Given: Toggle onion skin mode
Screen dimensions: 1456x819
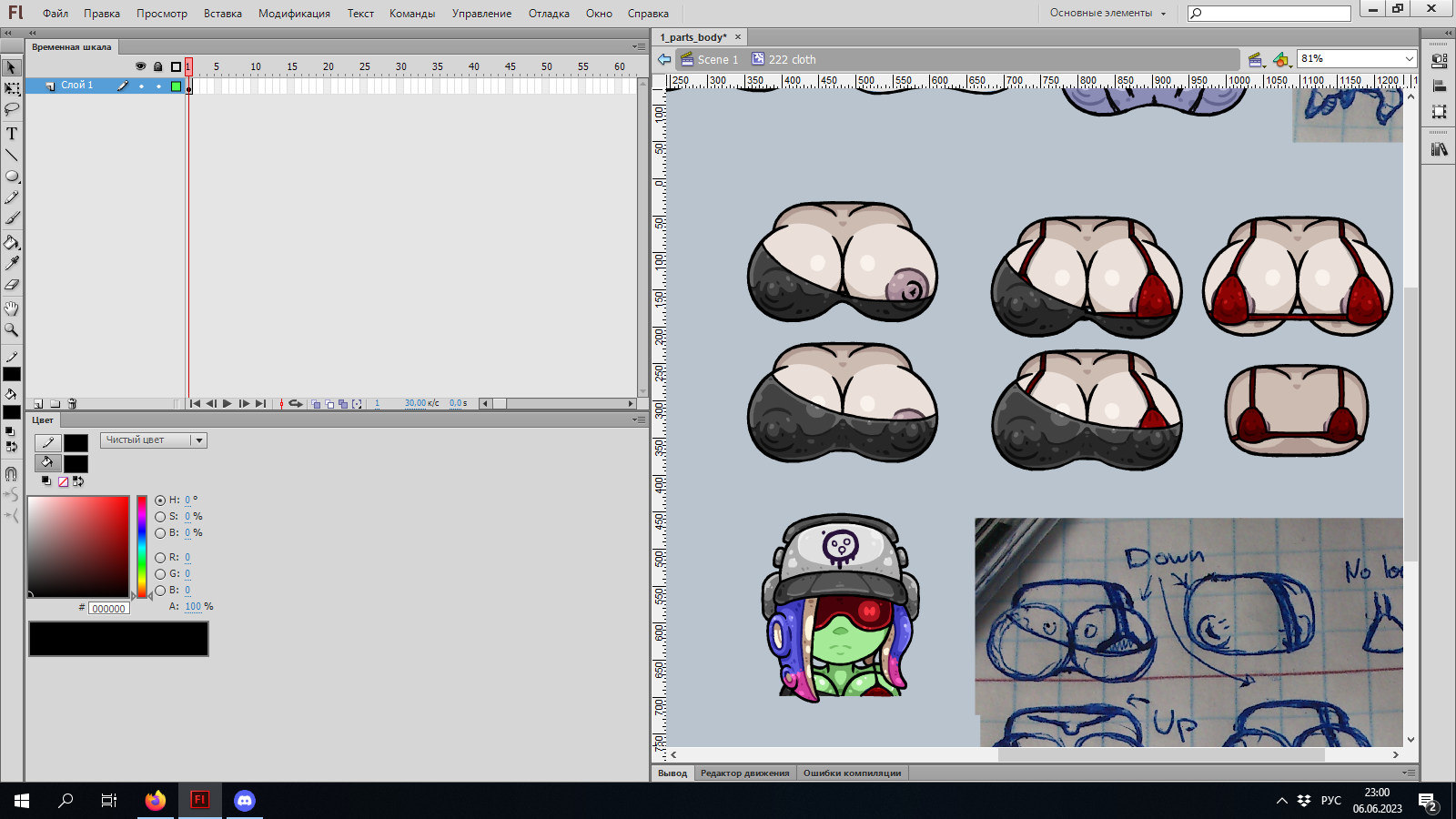Looking at the screenshot, I should click(x=316, y=404).
